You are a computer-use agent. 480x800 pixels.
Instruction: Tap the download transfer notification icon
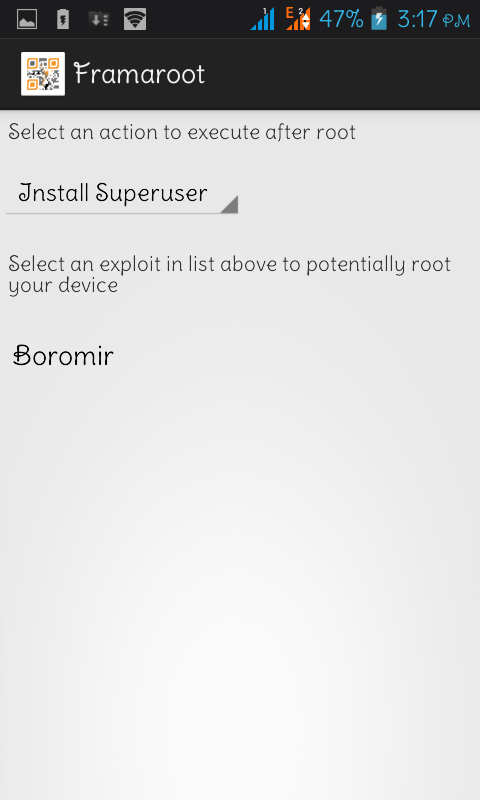click(98, 20)
